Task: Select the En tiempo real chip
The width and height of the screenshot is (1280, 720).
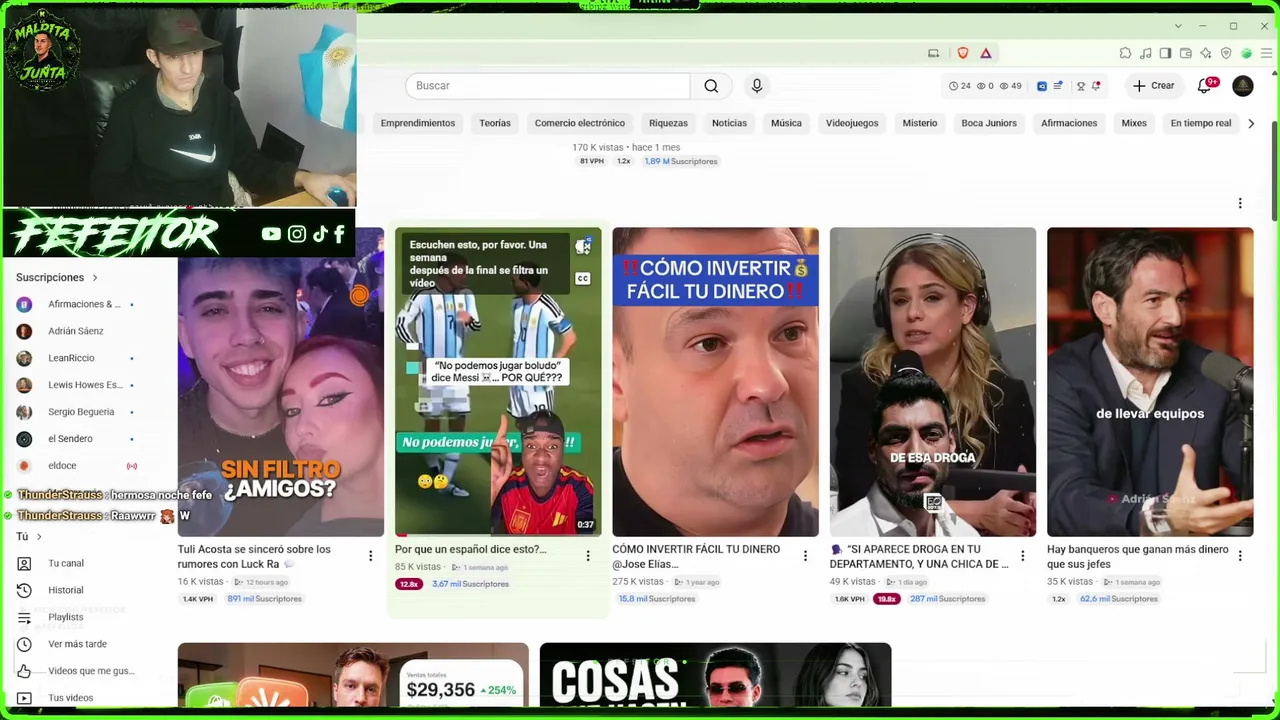Action: point(1201,123)
